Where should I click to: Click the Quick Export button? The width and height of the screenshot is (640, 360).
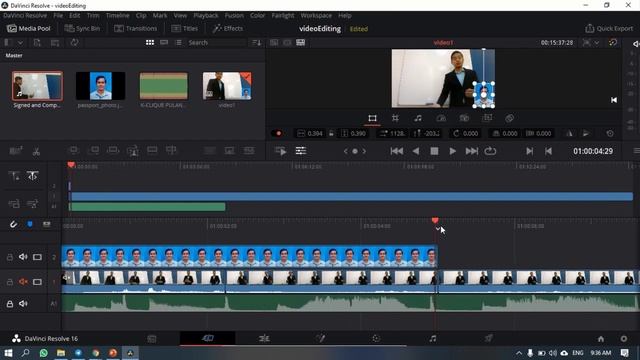point(609,29)
